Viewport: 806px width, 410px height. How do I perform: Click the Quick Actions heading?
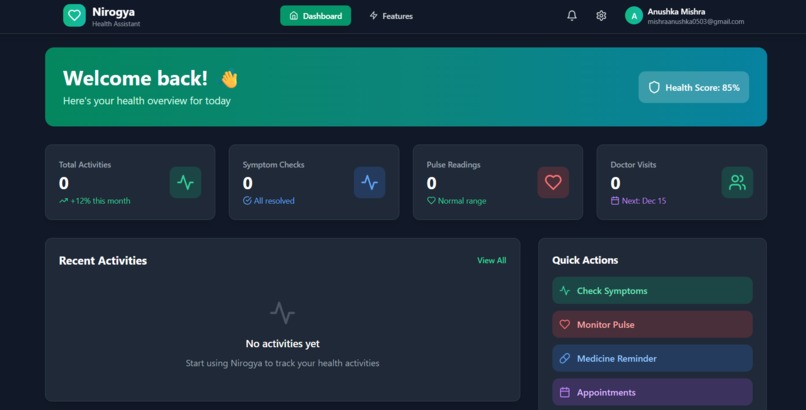click(585, 260)
